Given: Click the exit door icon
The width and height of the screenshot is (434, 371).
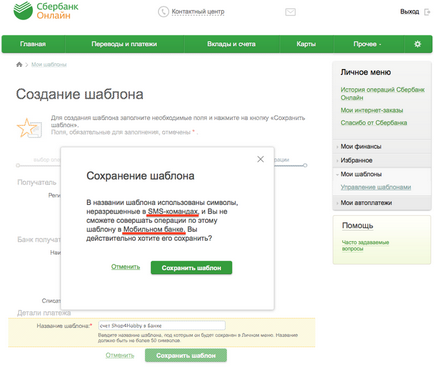Looking at the screenshot, I should point(427,12).
